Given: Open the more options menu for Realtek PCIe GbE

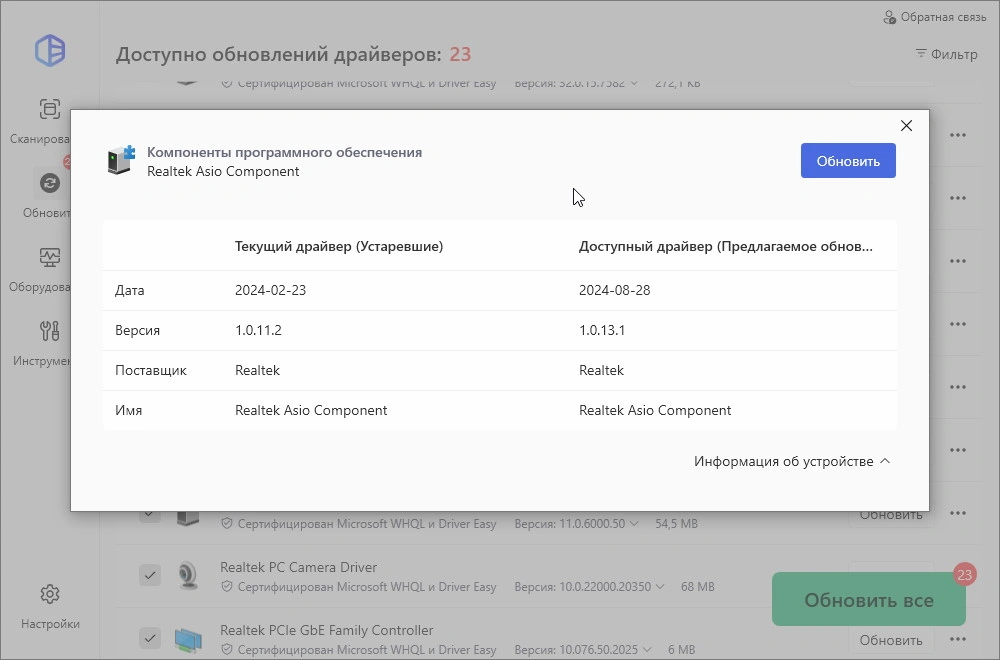Looking at the screenshot, I should pyautogui.click(x=958, y=640).
